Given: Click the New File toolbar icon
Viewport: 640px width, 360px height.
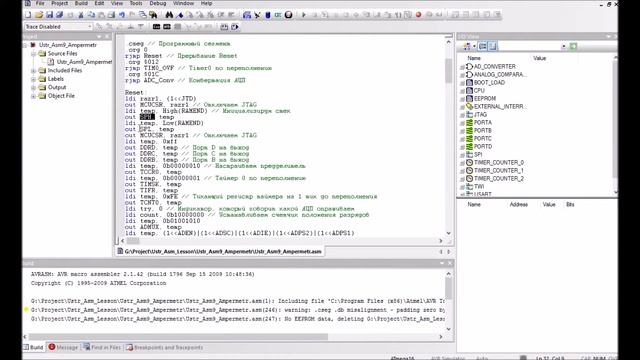Looking at the screenshot, I should click(28, 15).
